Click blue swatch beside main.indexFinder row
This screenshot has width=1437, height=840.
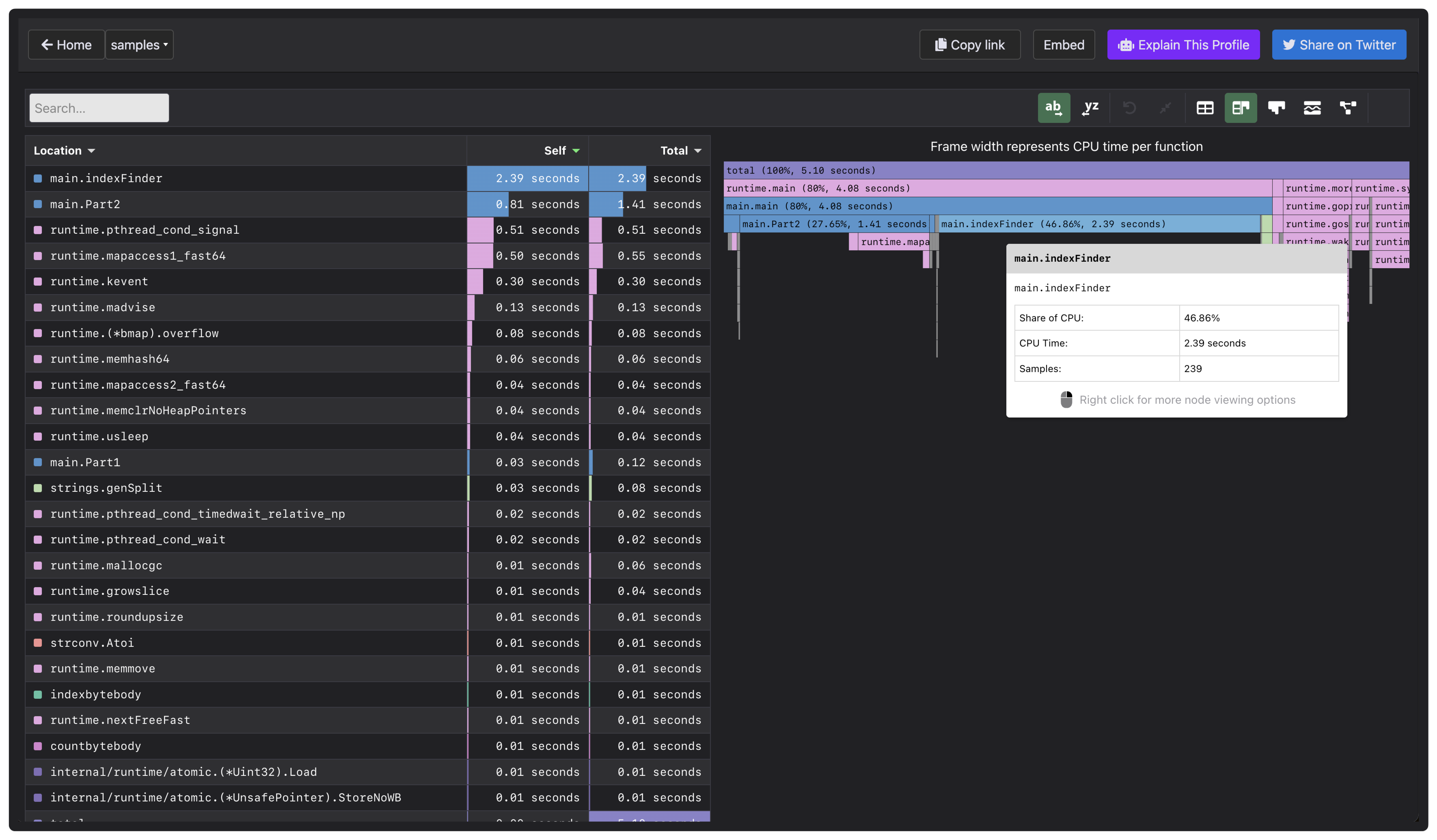click(38, 179)
